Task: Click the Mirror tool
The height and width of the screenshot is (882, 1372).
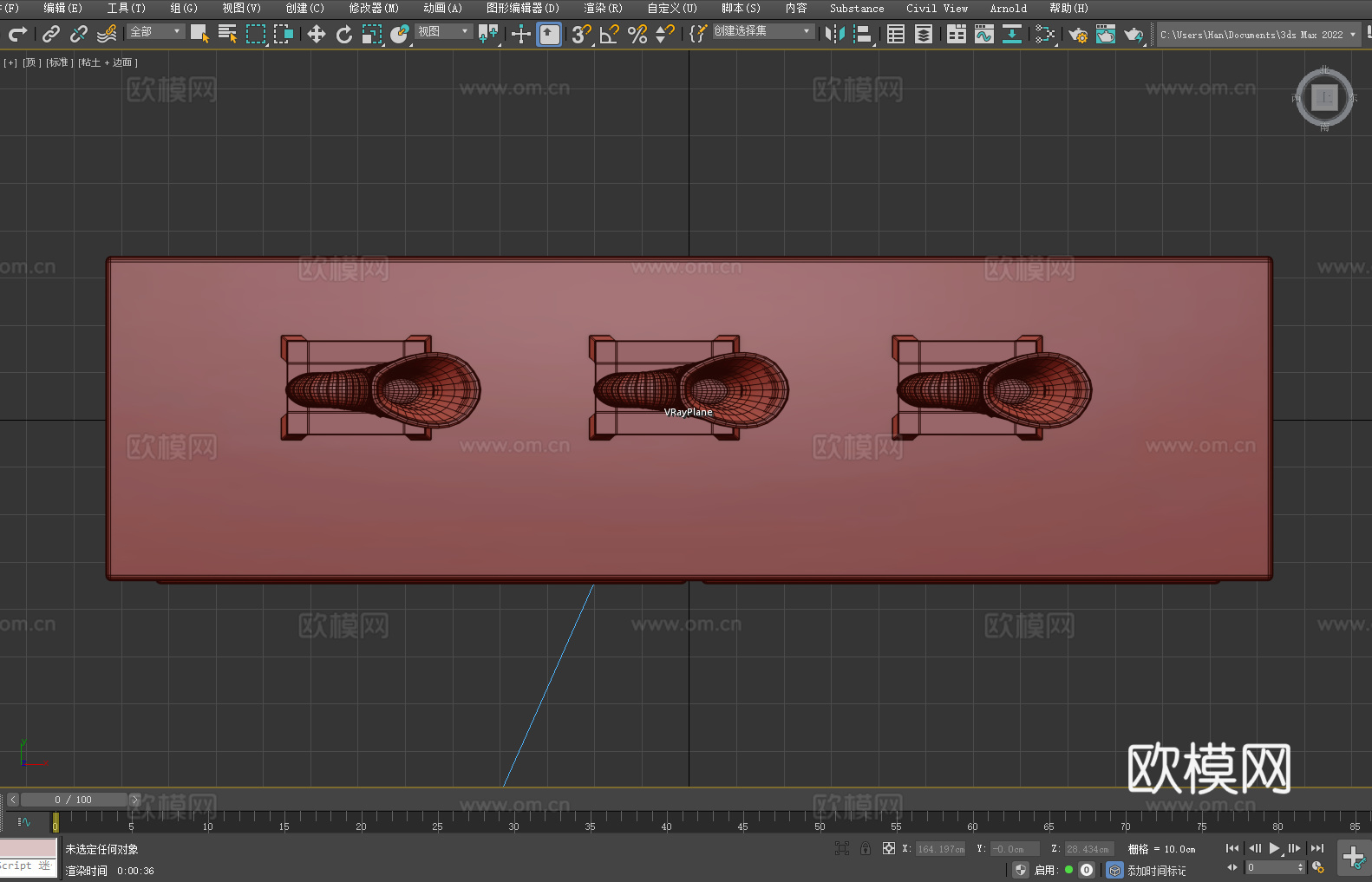Action: coord(835,34)
